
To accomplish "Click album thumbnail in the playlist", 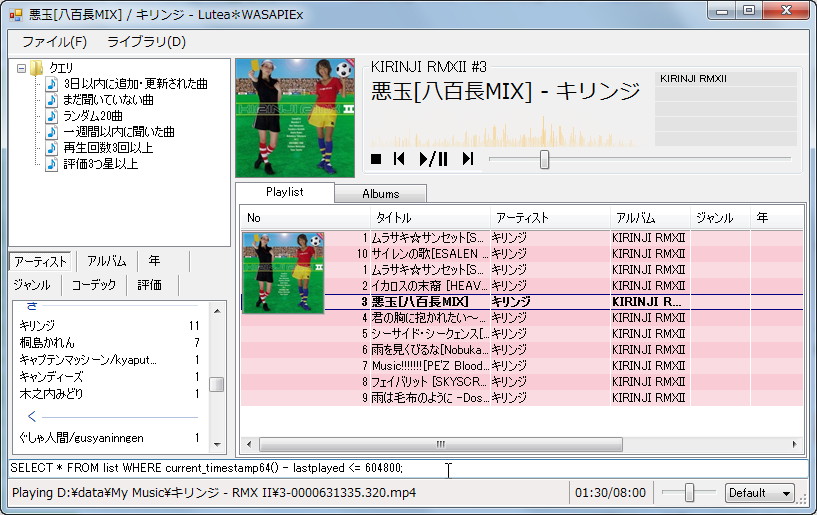I will click(283, 273).
